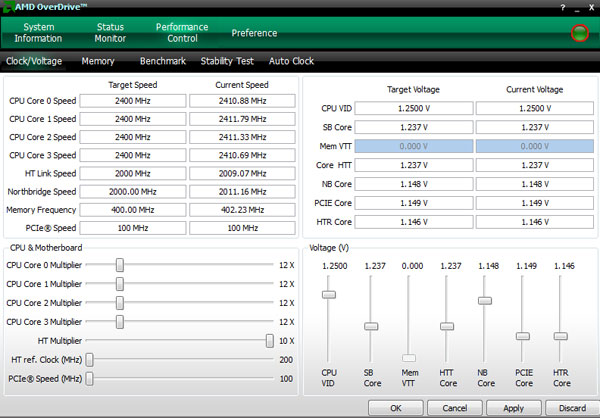The image size is (600, 418).
Task: Click current speed value 2410.88 MHz
Action: pyautogui.click(x=242, y=101)
